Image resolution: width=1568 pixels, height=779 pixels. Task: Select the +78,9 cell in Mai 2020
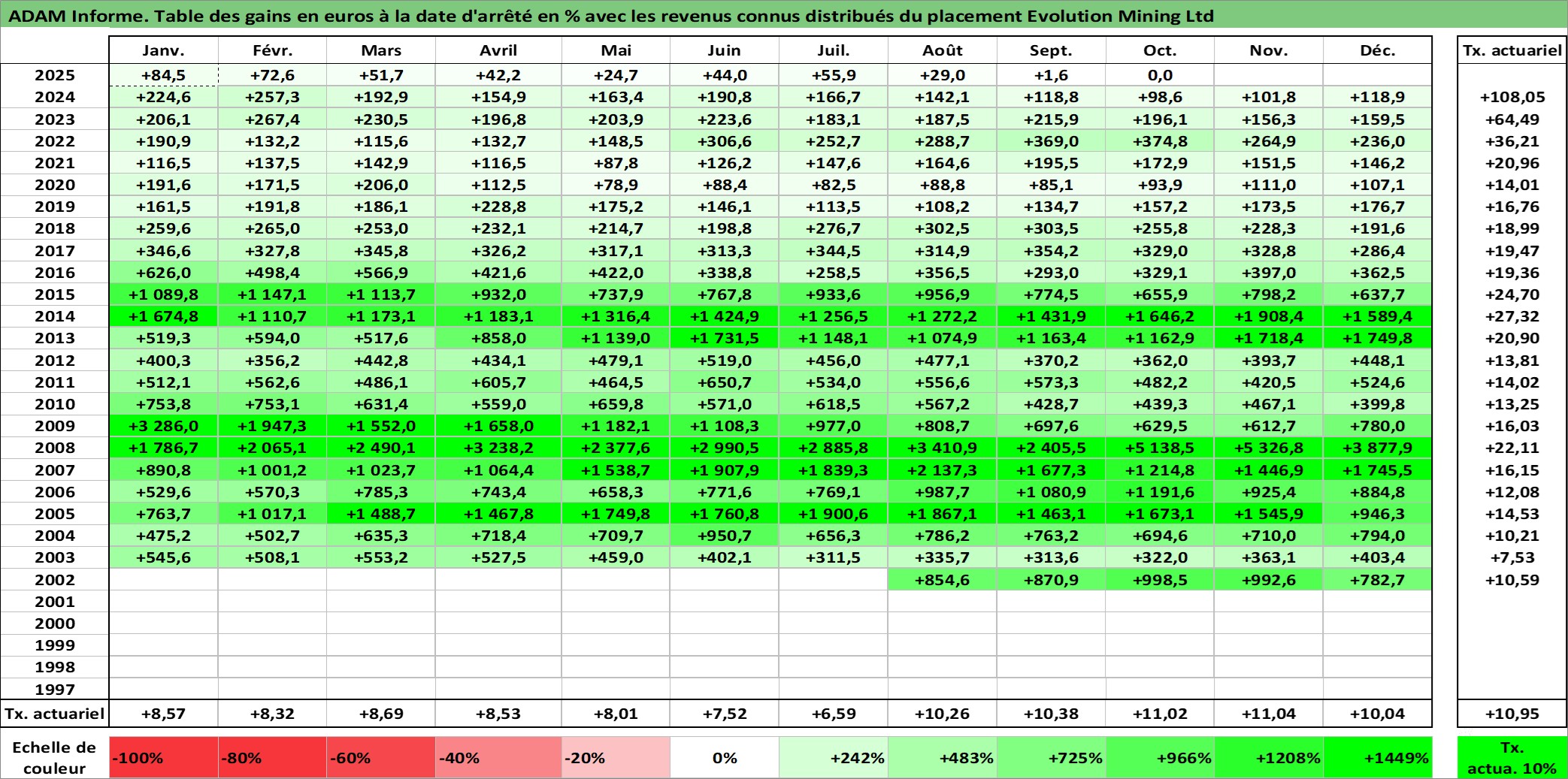point(616,185)
